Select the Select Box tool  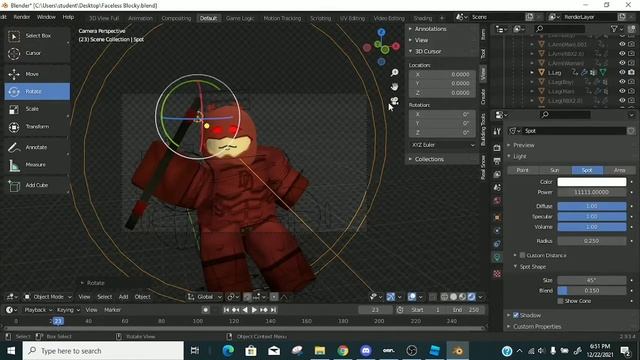tap(37, 36)
